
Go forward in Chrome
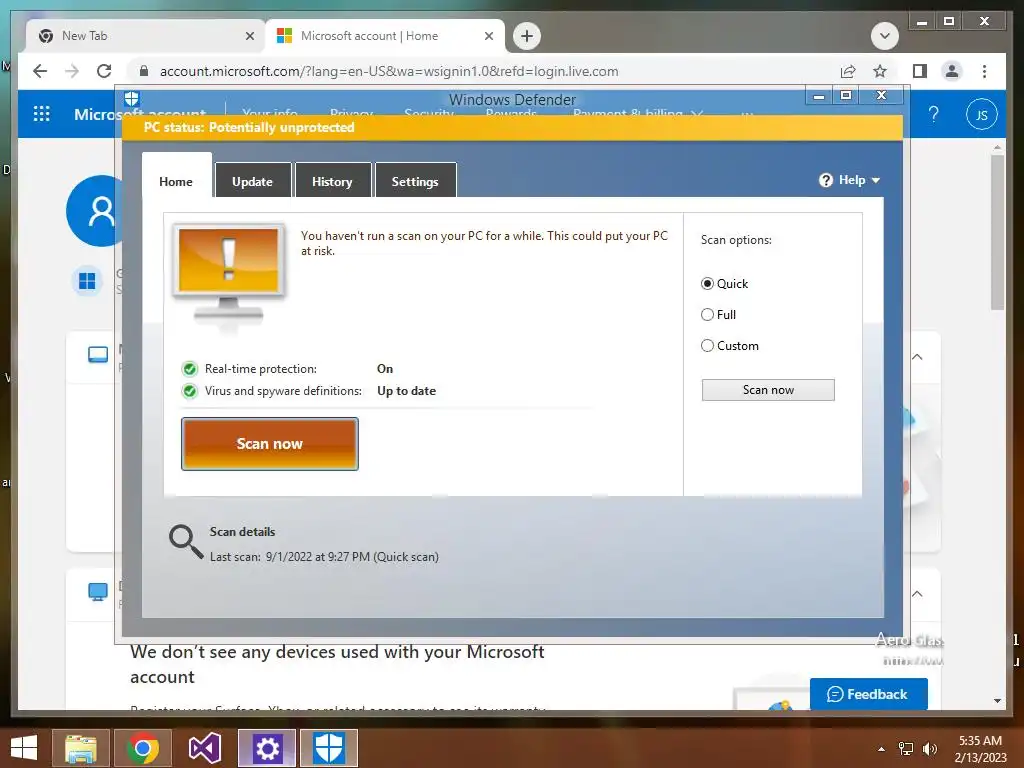point(72,71)
